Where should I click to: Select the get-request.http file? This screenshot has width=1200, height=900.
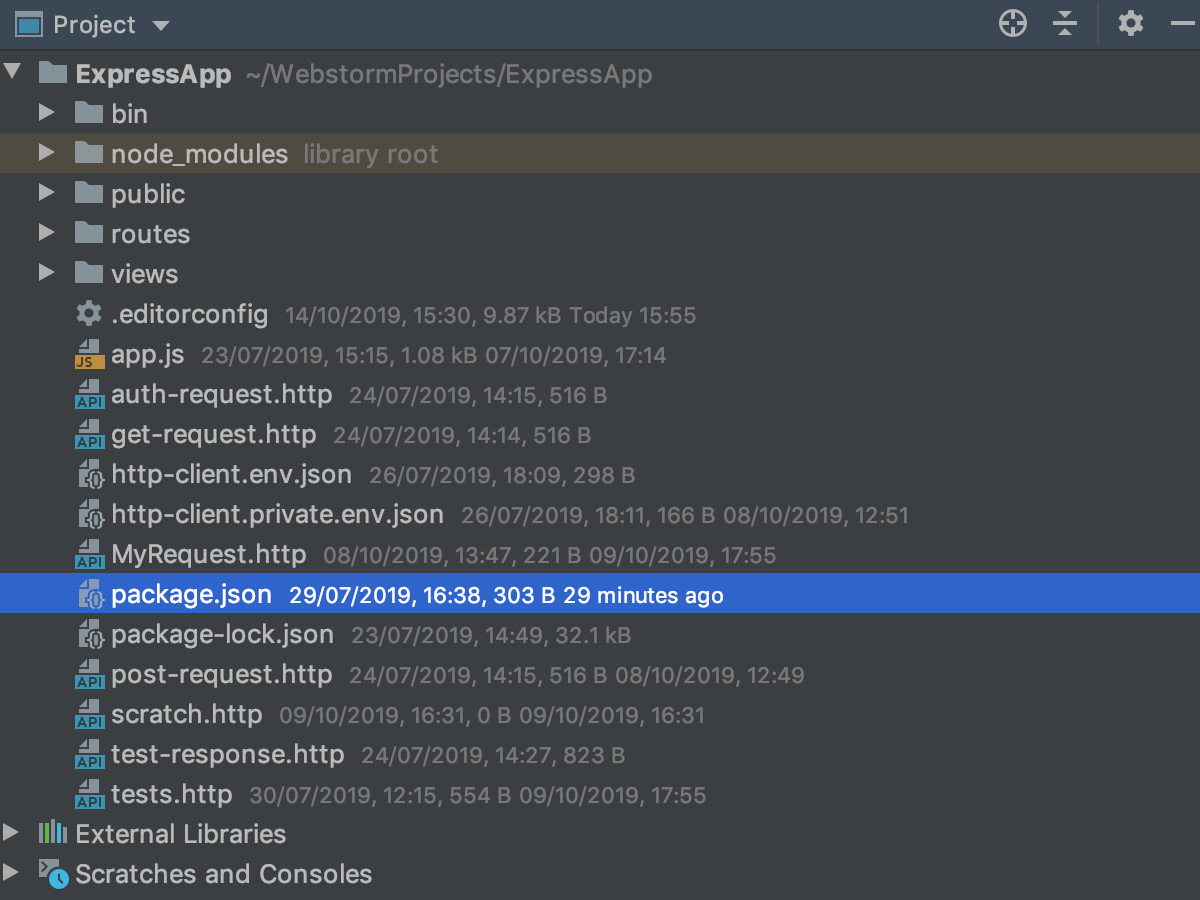(214, 435)
